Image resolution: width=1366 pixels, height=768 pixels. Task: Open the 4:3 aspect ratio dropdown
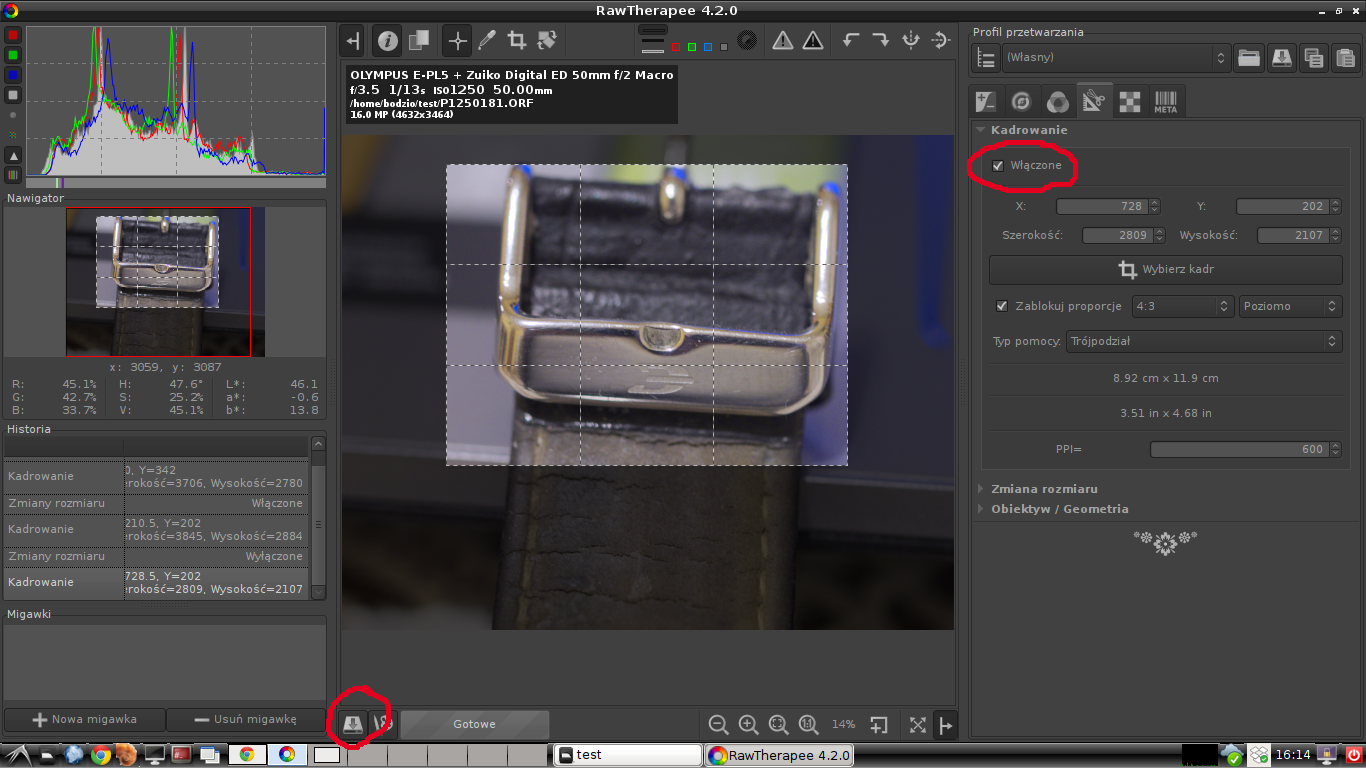[1182, 307]
